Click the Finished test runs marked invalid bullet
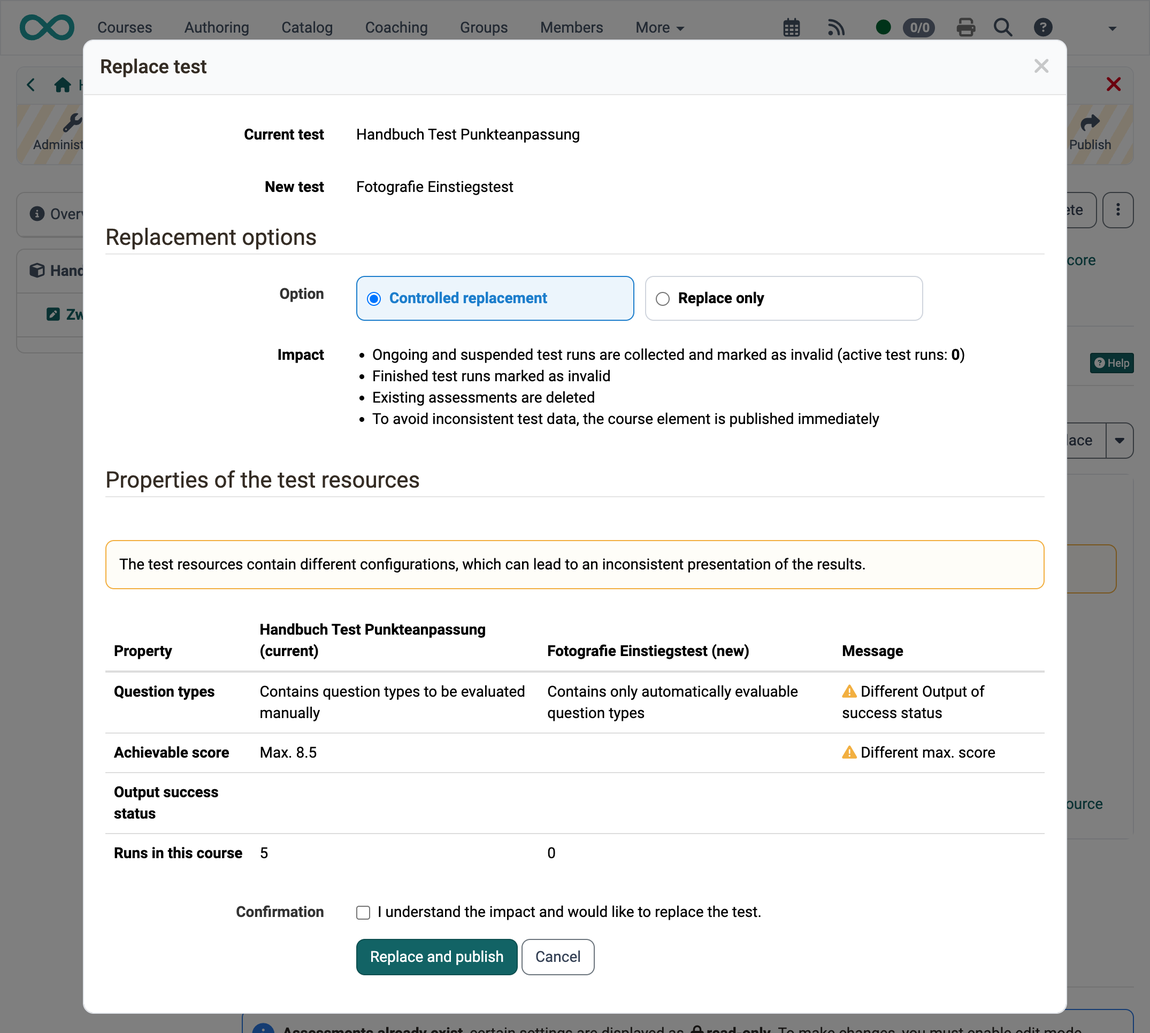The image size is (1150, 1033). 491,376
